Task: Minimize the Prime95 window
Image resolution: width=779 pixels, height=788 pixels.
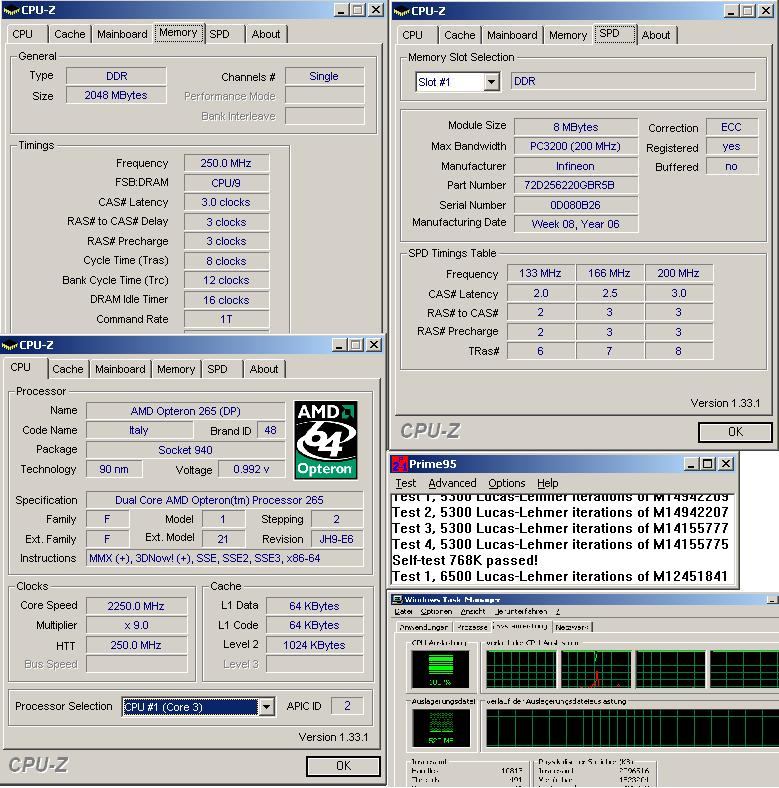Action: coord(691,464)
